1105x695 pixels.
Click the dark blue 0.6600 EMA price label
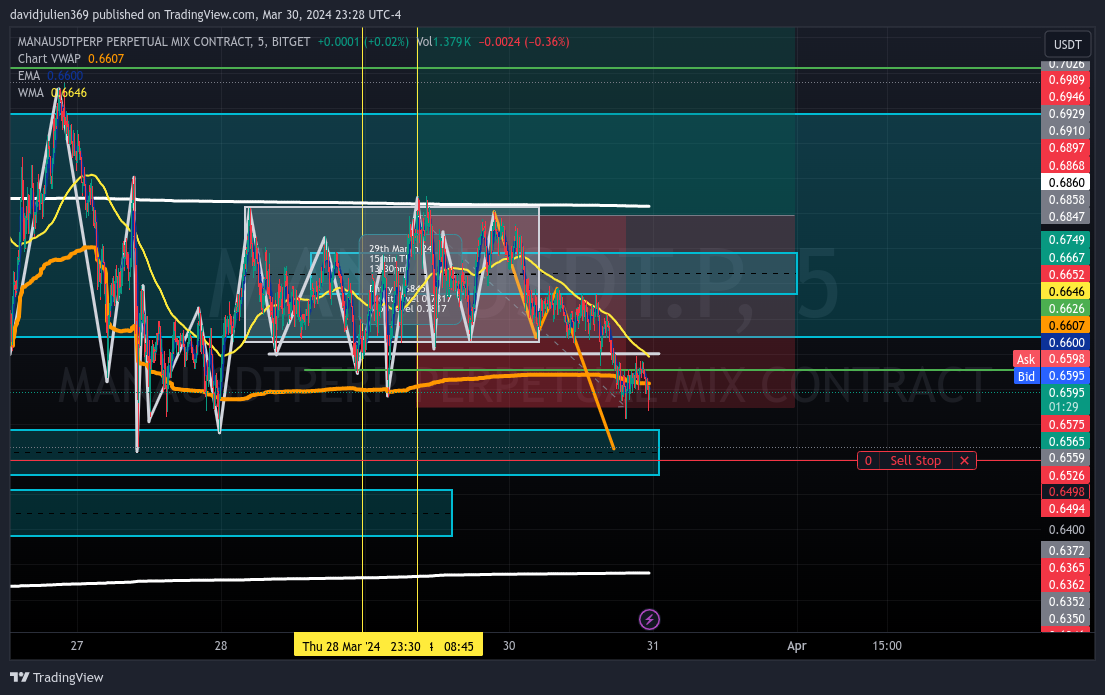(1066, 342)
